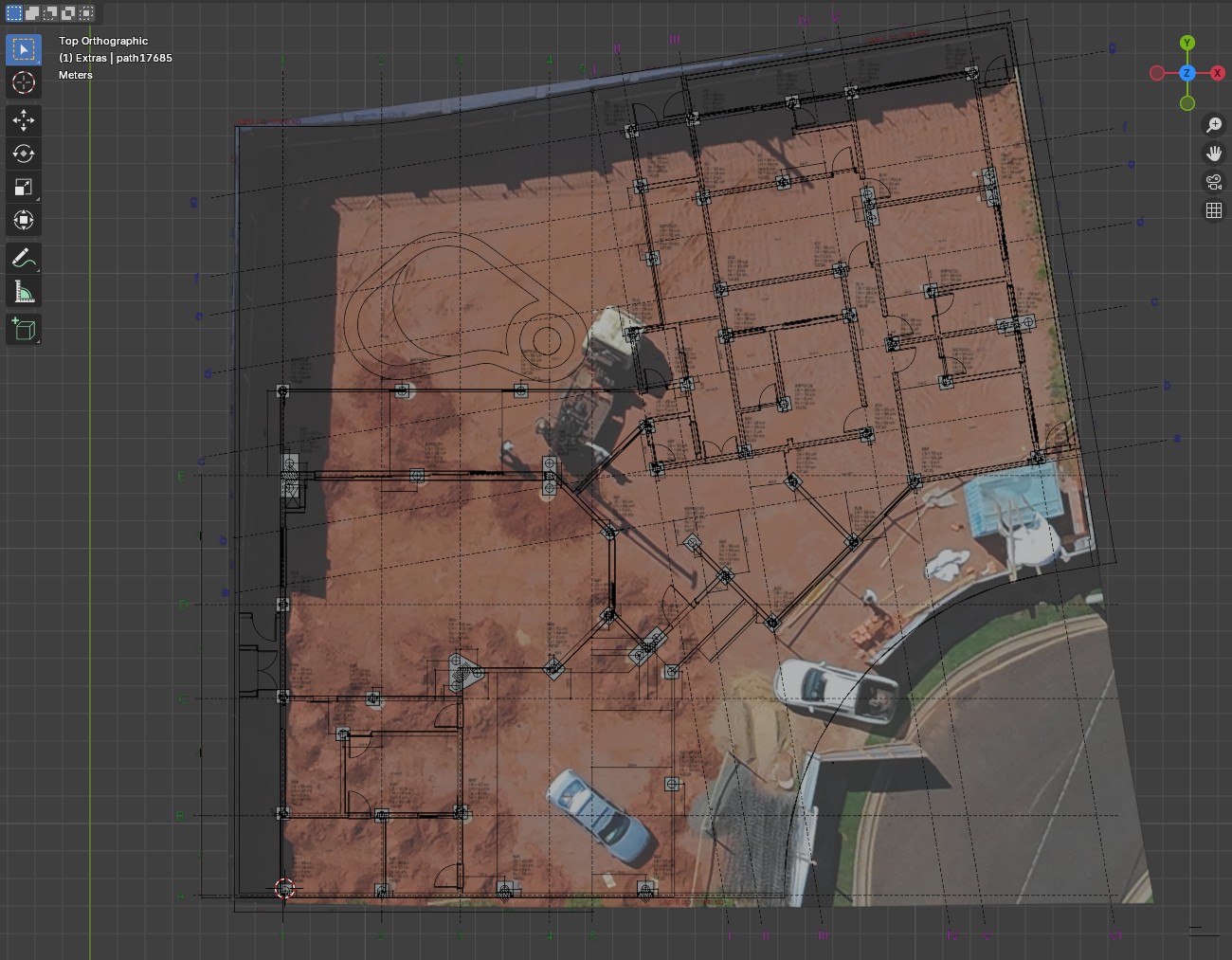Choose Subtract Selection mode icon
The width and height of the screenshot is (1232, 960).
click(x=50, y=13)
